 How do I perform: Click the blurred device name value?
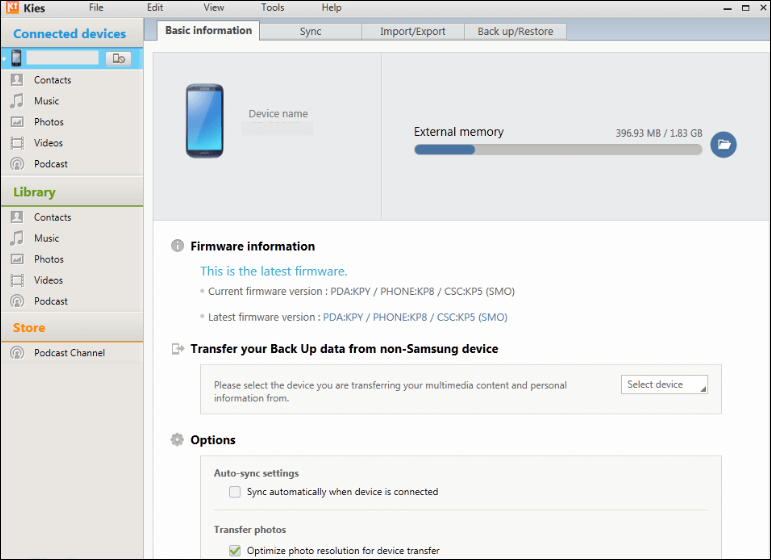pos(277,128)
